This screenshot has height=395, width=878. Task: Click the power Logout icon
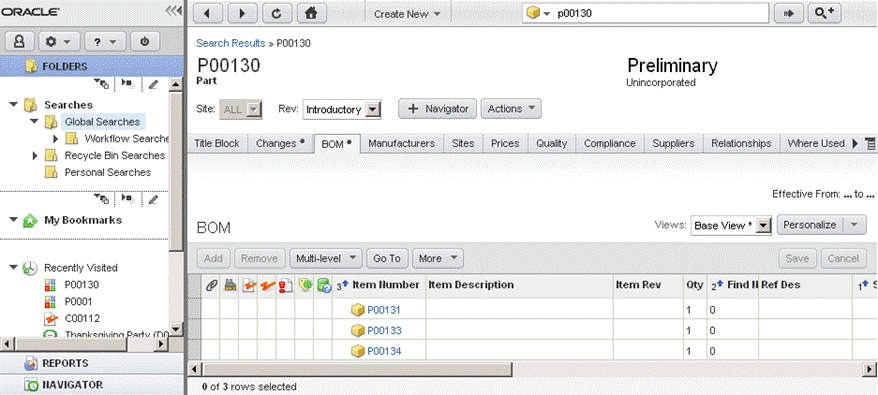coord(145,41)
